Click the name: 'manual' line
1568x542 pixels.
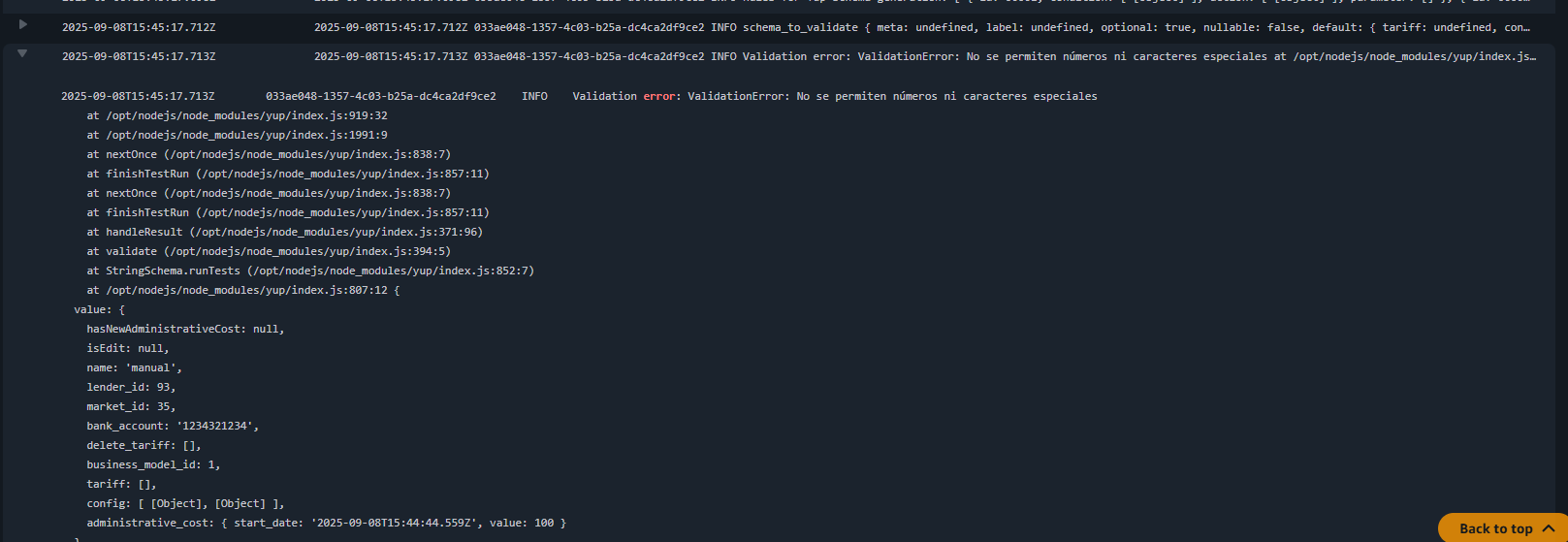[x=134, y=367]
